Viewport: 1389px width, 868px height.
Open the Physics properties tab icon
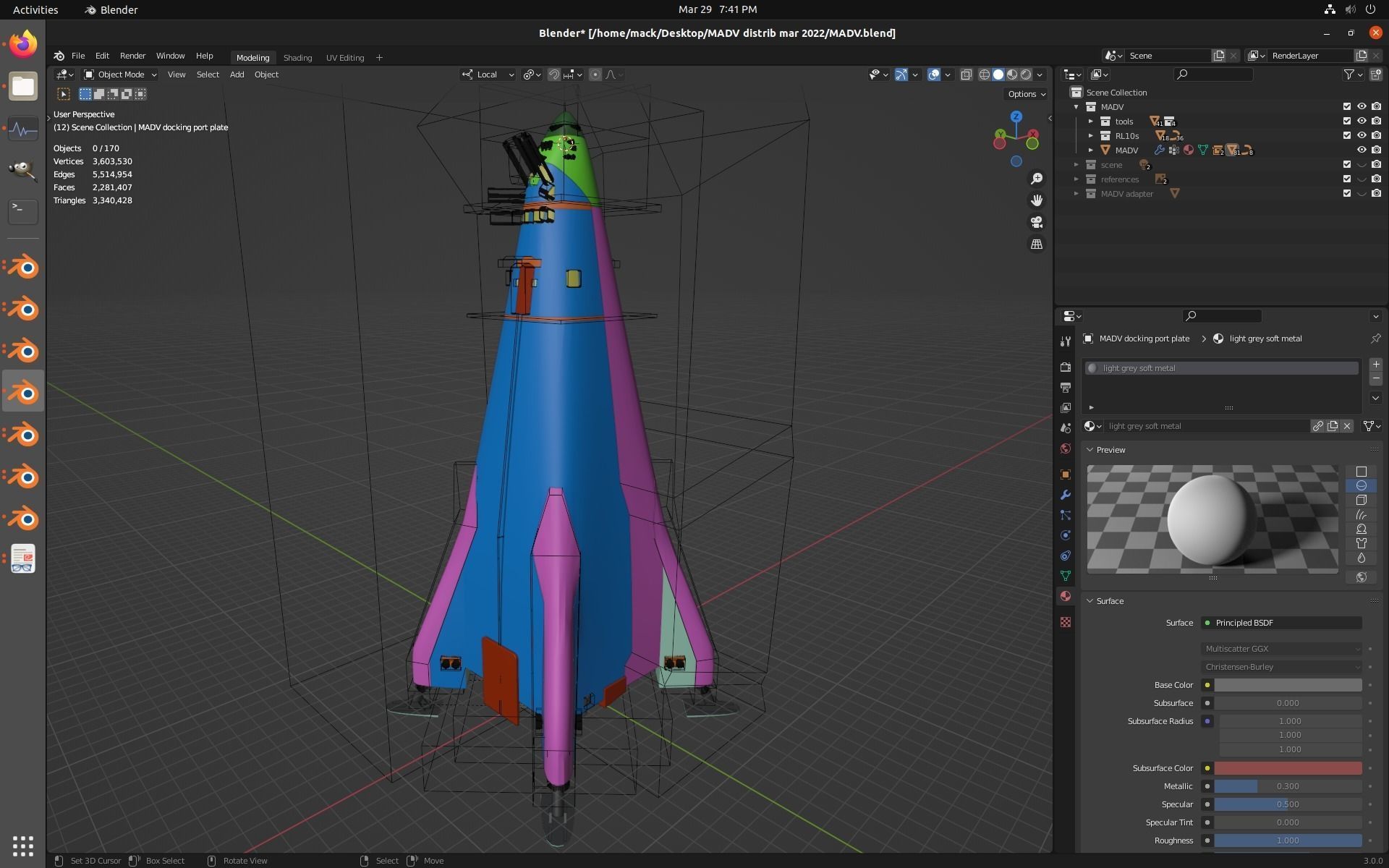coord(1065,535)
